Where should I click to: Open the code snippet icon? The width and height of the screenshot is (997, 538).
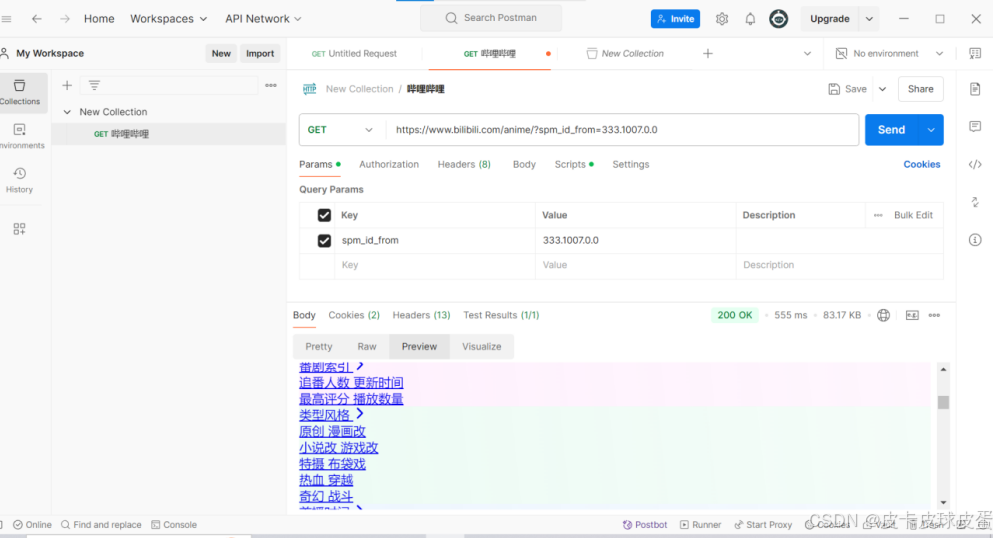[x=975, y=165]
